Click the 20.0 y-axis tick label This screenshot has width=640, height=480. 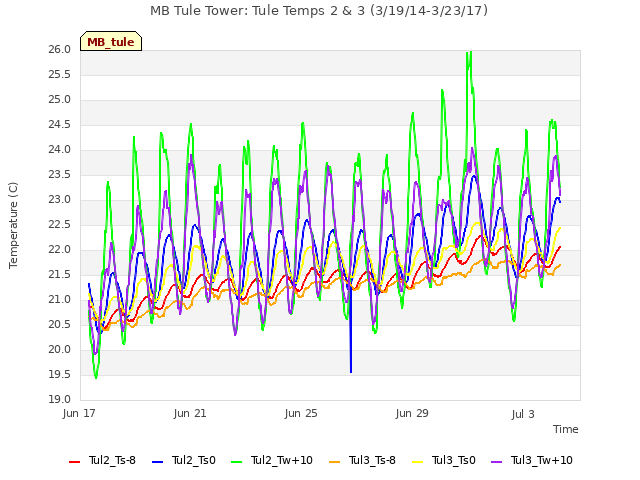(60, 350)
